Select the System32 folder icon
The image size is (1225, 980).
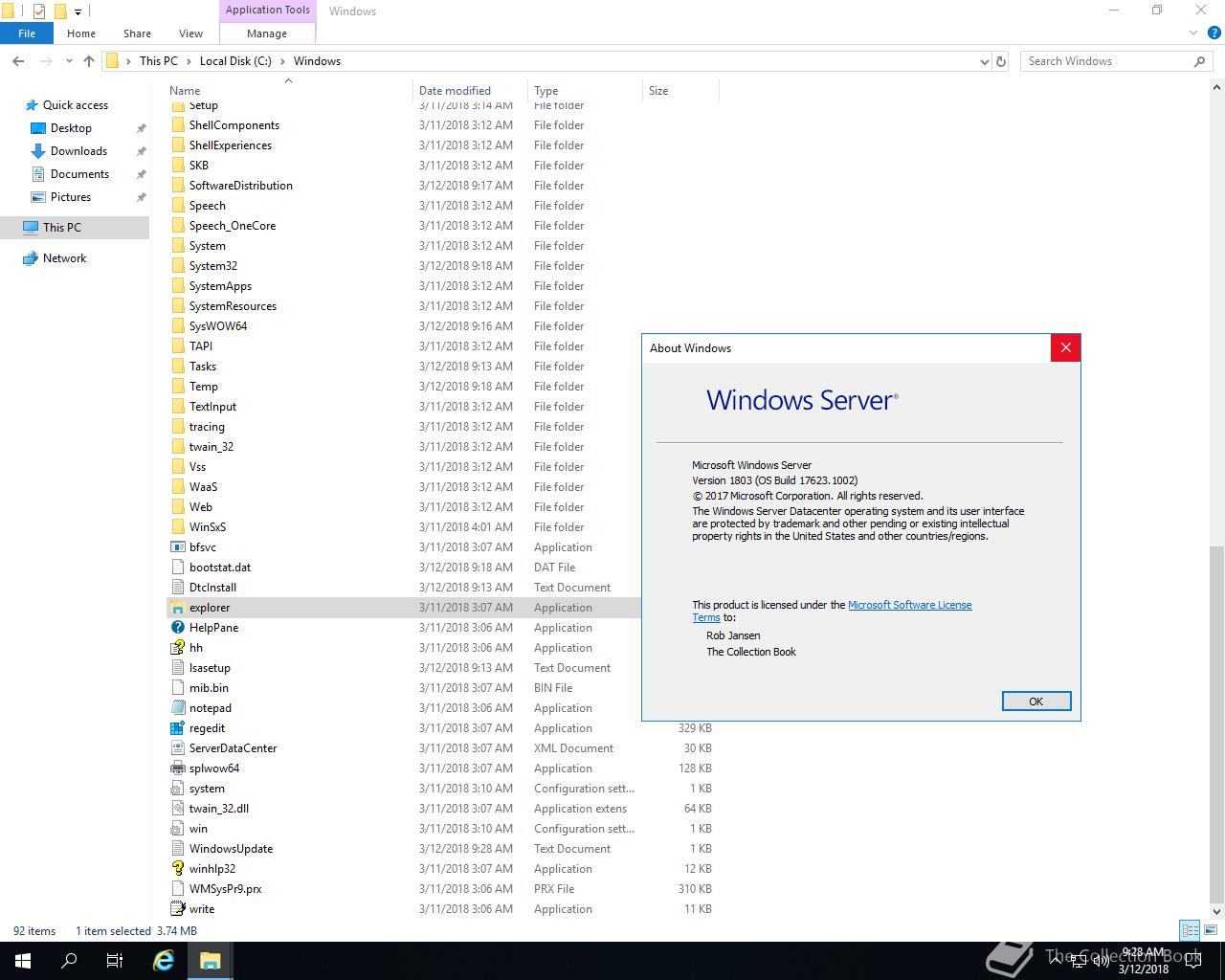click(177, 266)
